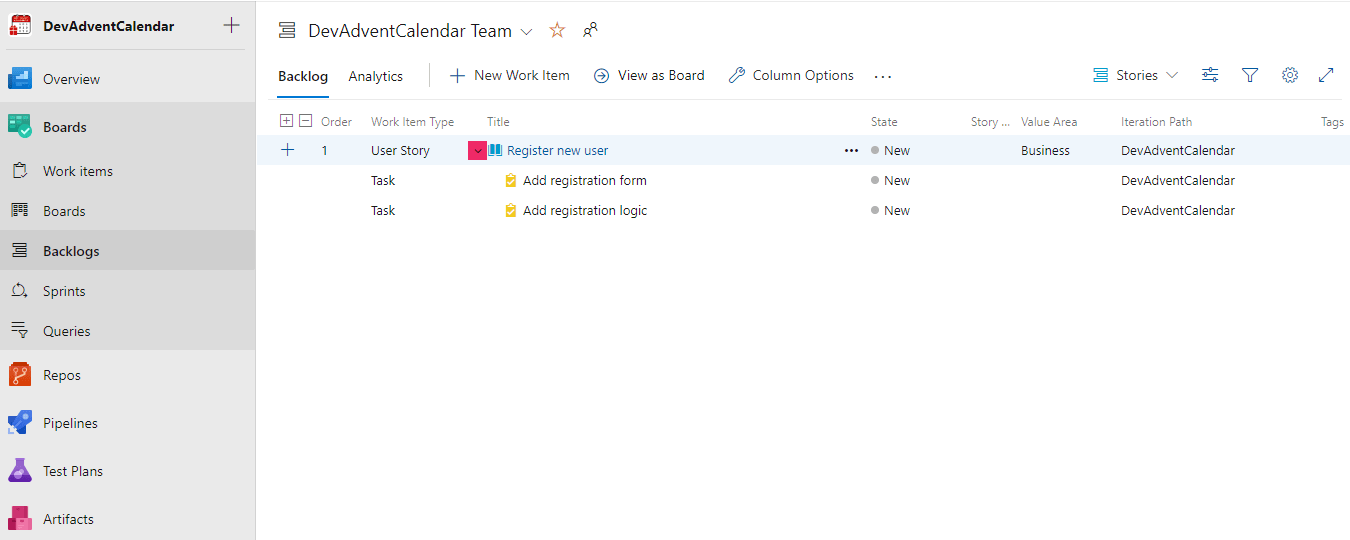Open Repos from the sidebar
The image size is (1350, 540).
pyautogui.click(x=61, y=375)
